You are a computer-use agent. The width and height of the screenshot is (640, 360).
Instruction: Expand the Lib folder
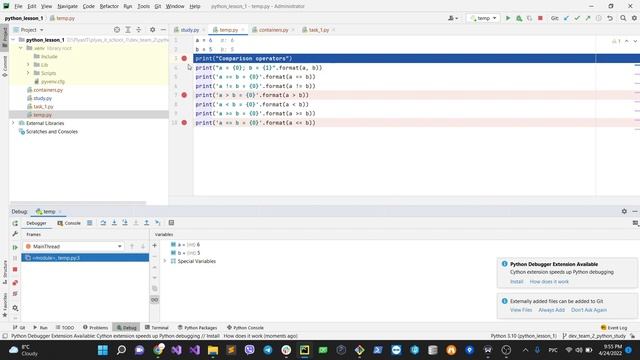click(x=28, y=64)
